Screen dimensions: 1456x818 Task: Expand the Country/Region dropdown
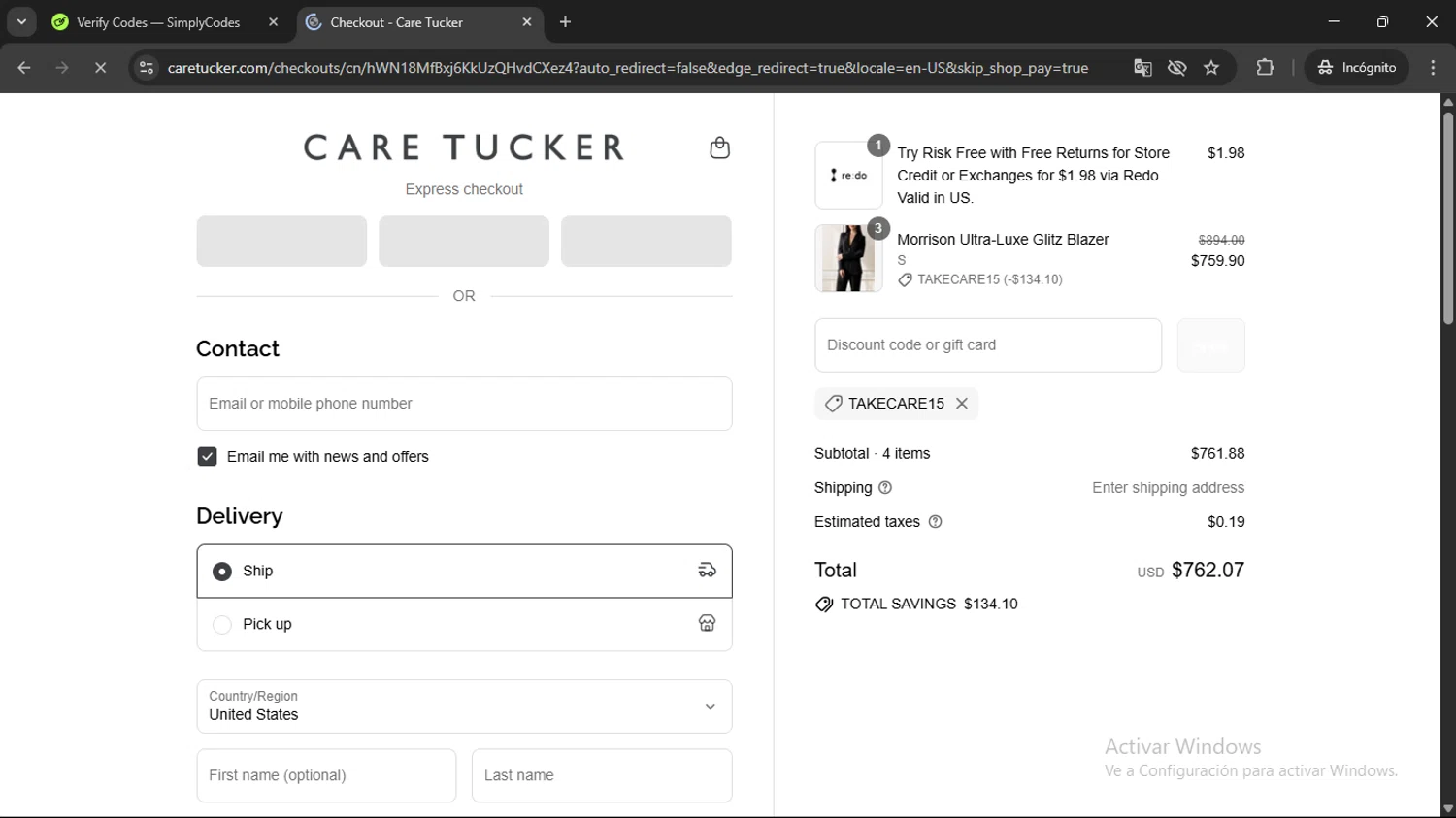point(464,706)
